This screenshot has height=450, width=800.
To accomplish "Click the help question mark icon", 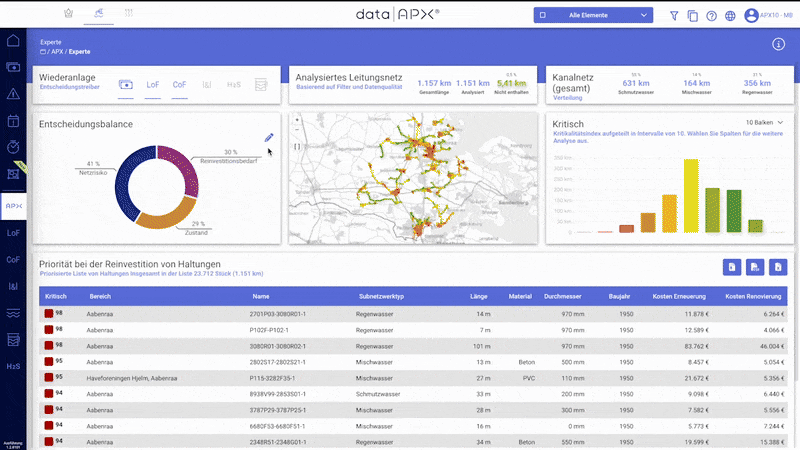I will [x=711, y=16].
